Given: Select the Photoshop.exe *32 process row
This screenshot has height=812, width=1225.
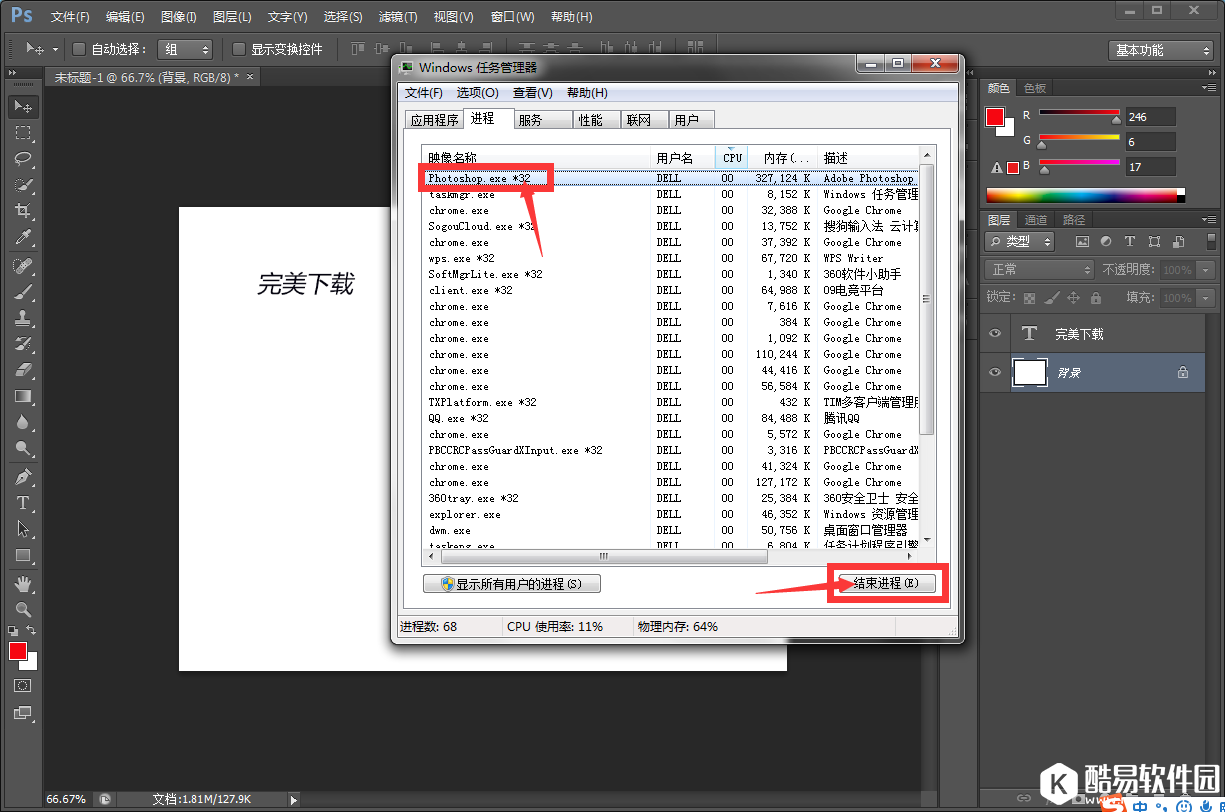Looking at the screenshot, I should 540,178.
